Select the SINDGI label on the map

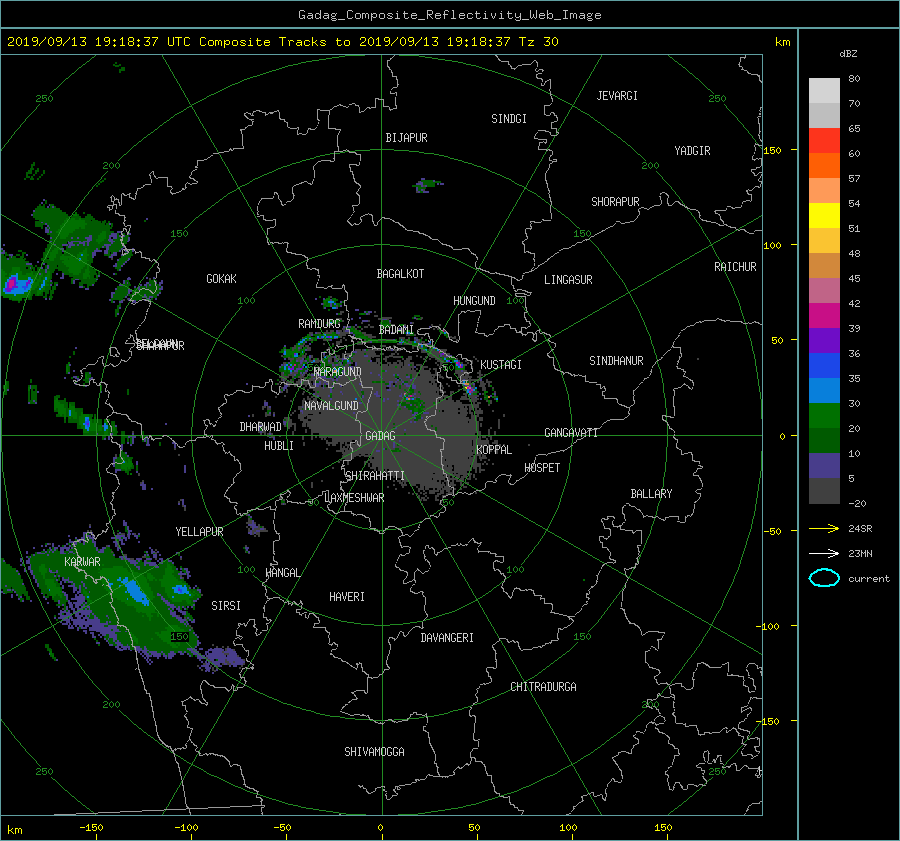(x=509, y=119)
